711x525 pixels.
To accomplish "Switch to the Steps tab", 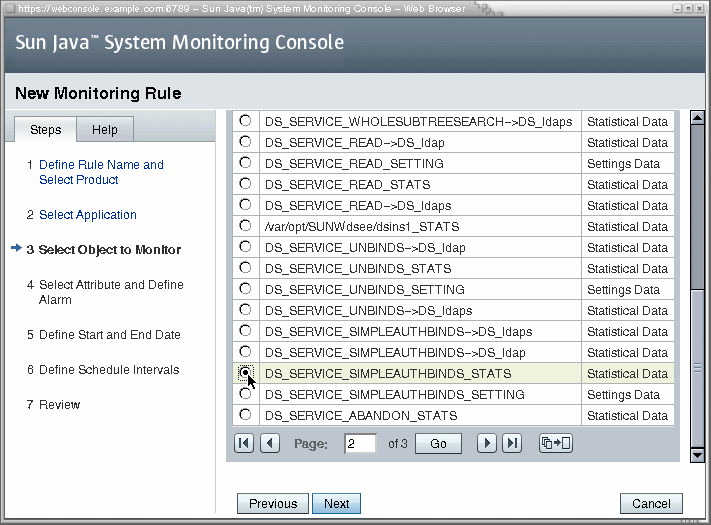I will coord(45,130).
